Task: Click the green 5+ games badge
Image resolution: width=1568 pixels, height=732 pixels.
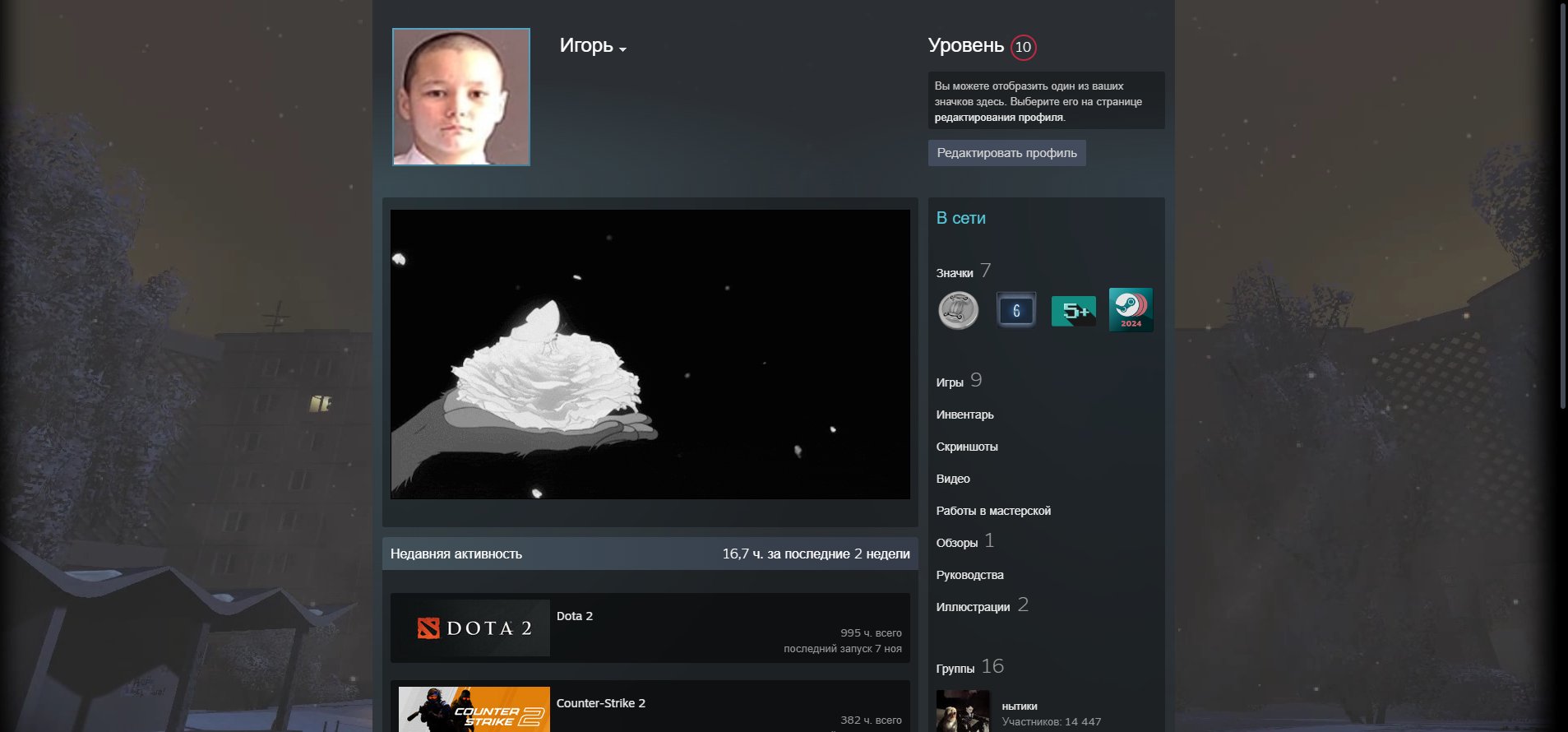Action: tap(1073, 311)
